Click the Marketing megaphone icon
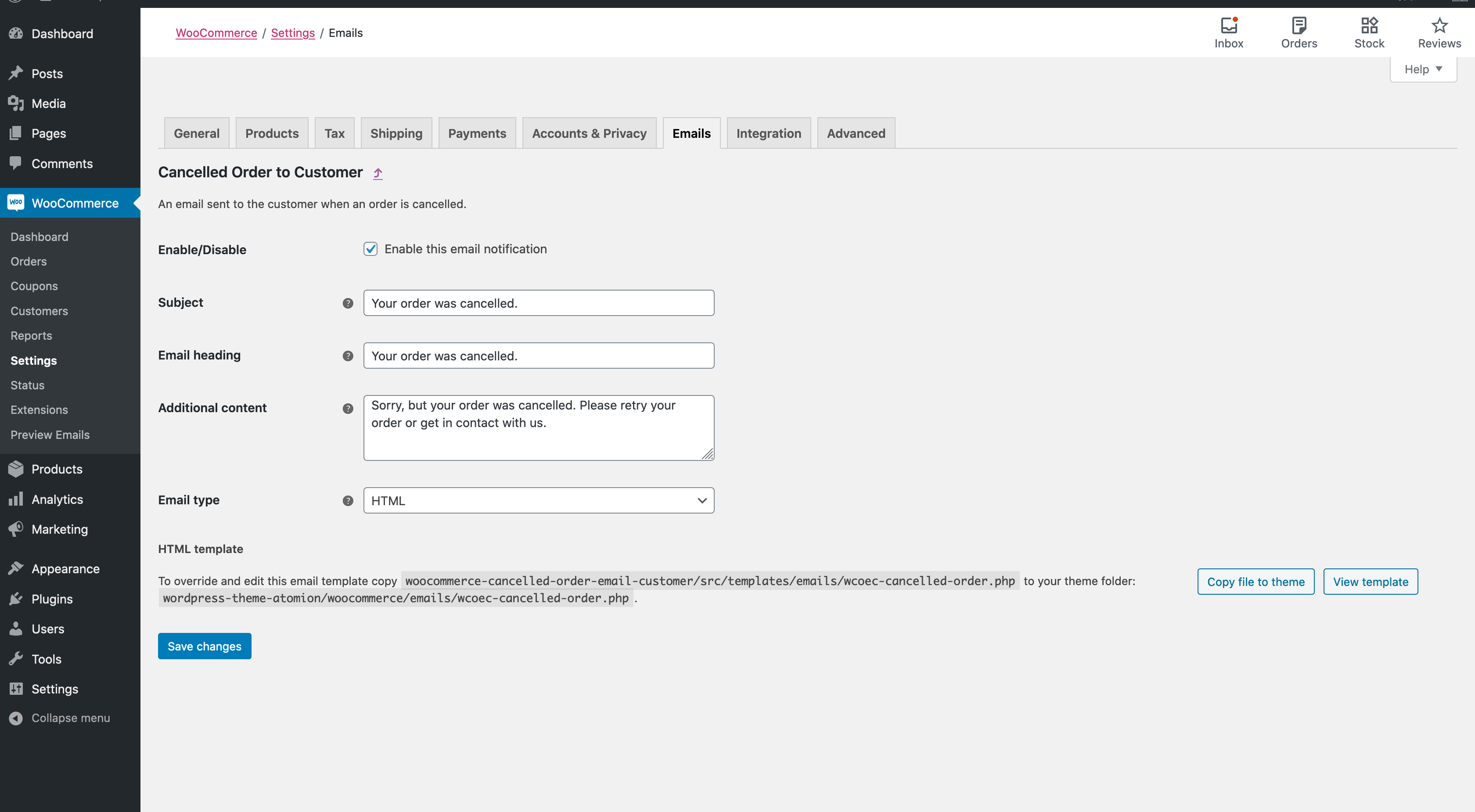This screenshot has width=1475, height=812. click(x=16, y=528)
